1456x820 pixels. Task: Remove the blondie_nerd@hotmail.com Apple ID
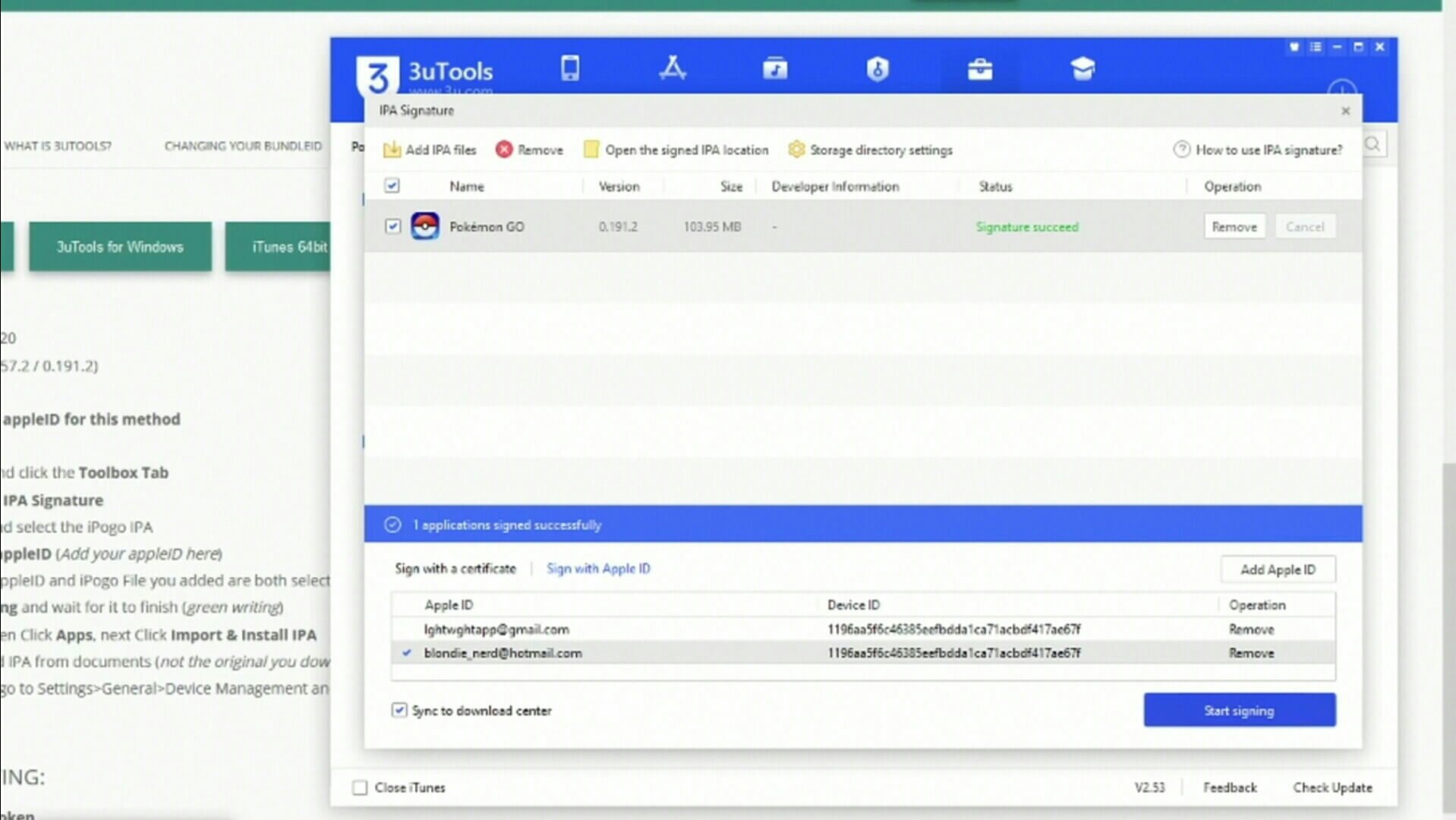tap(1251, 653)
